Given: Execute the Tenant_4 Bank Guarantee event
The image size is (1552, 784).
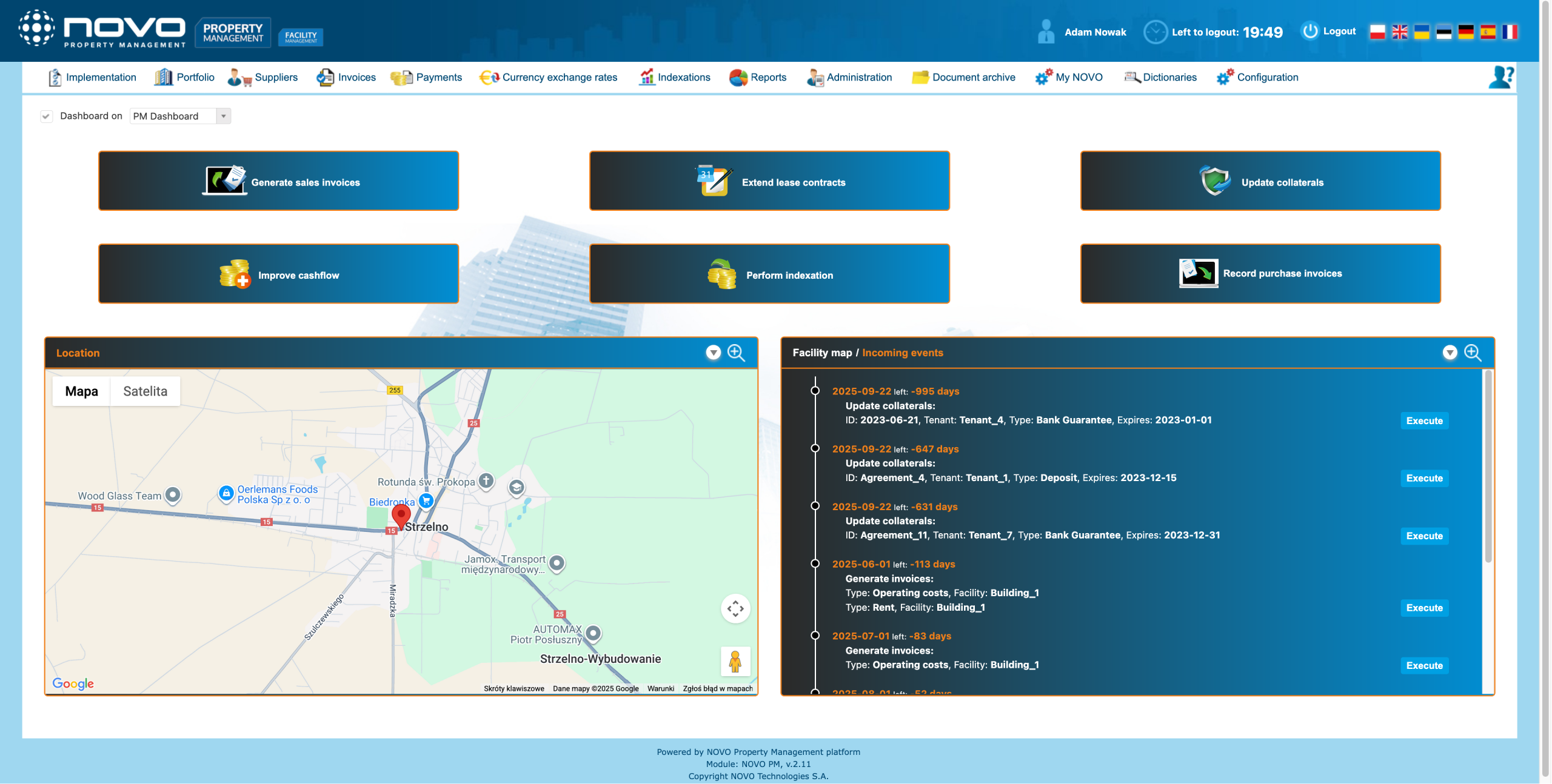Looking at the screenshot, I should click(1424, 420).
